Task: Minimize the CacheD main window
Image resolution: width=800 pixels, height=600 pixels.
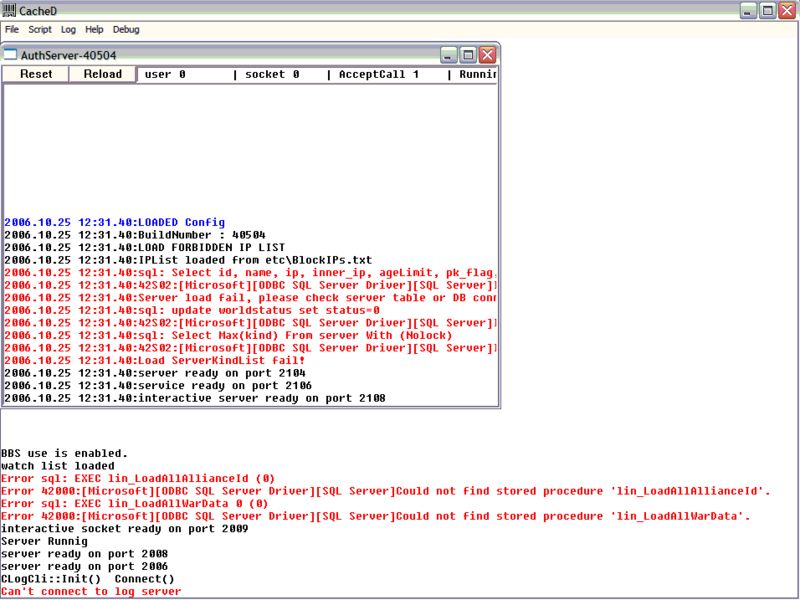Action: click(748, 10)
